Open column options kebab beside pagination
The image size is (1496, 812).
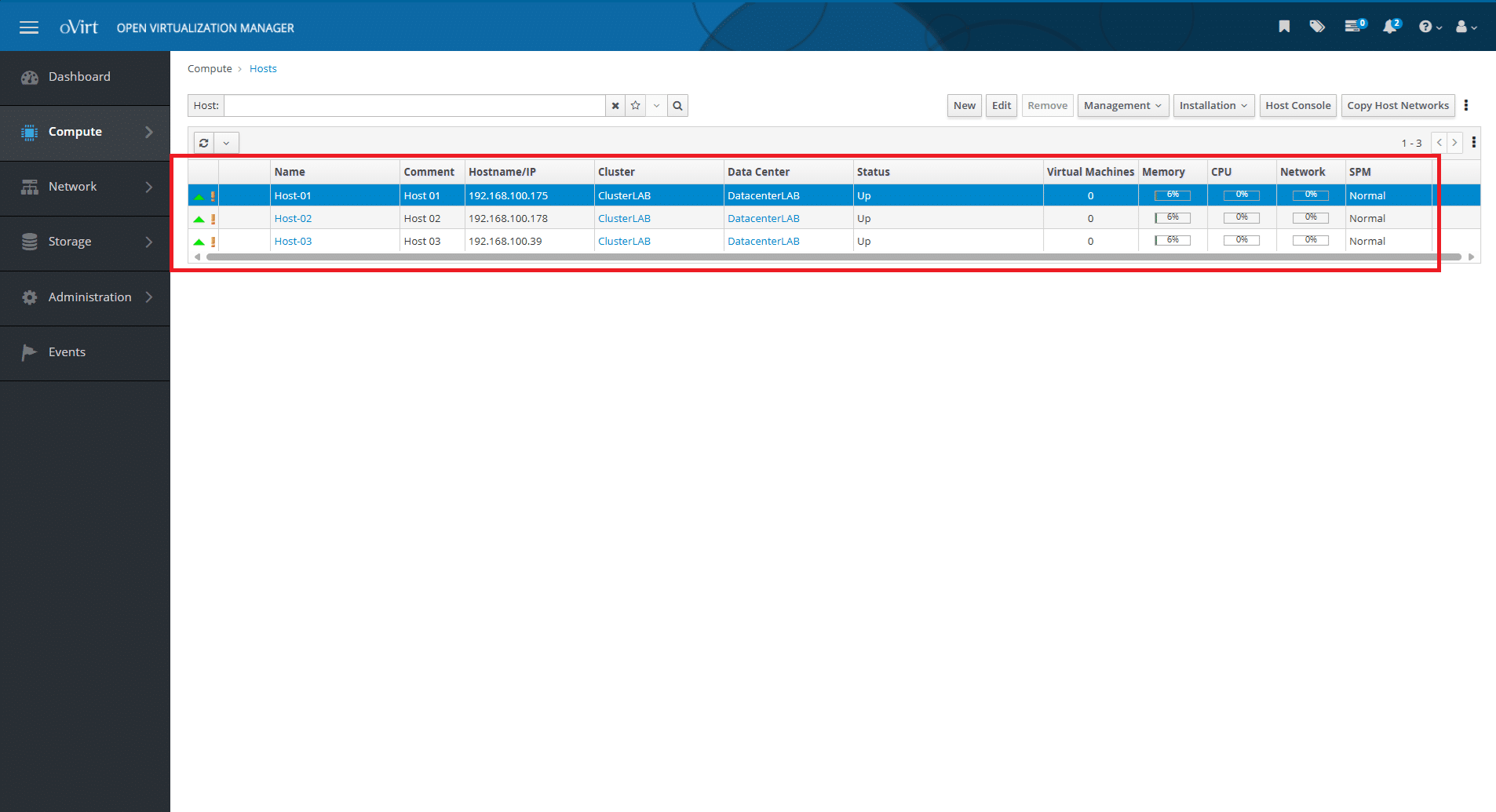pyautogui.click(x=1474, y=142)
